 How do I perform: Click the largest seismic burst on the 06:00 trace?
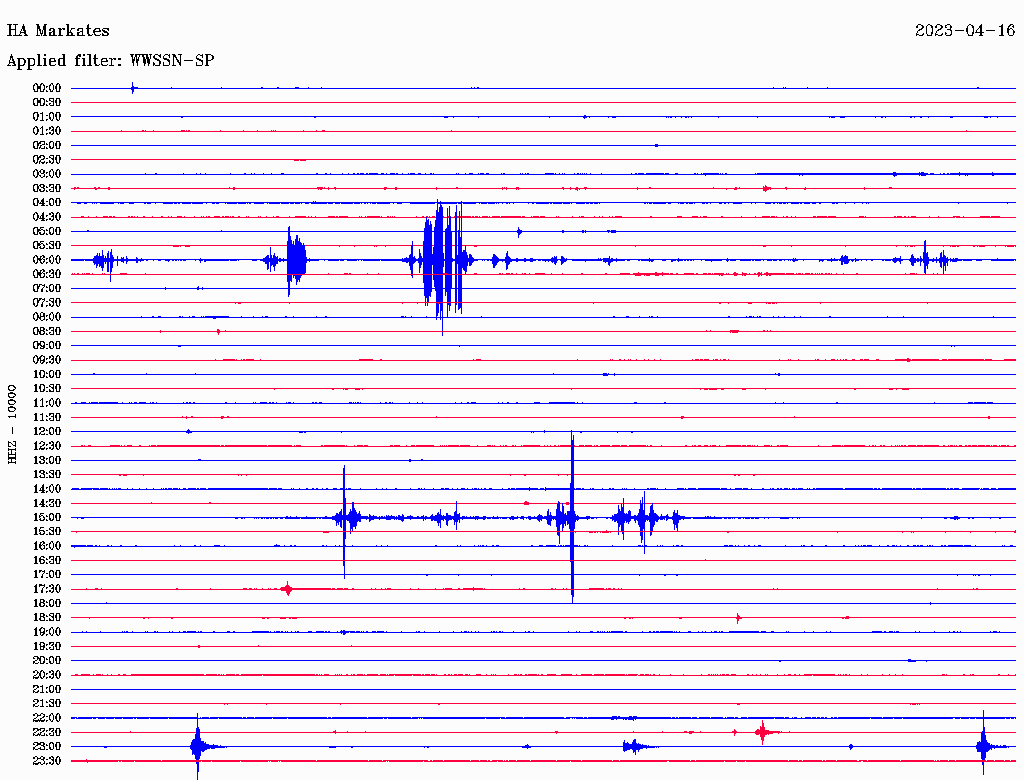tap(443, 268)
